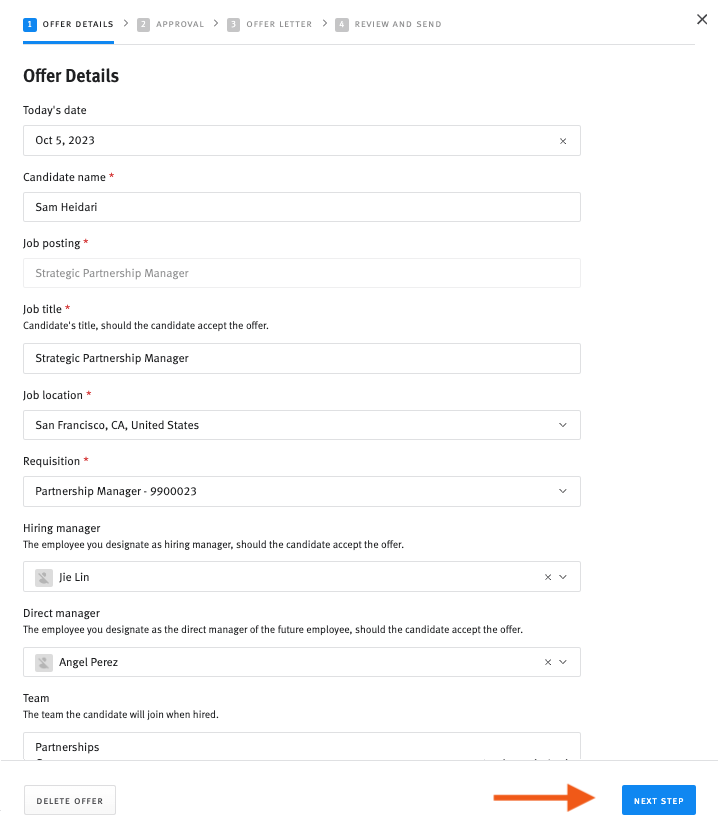This screenshot has height=826, width=718.
Task: Click the Job title text field
Action: click(x=300, y=358)
